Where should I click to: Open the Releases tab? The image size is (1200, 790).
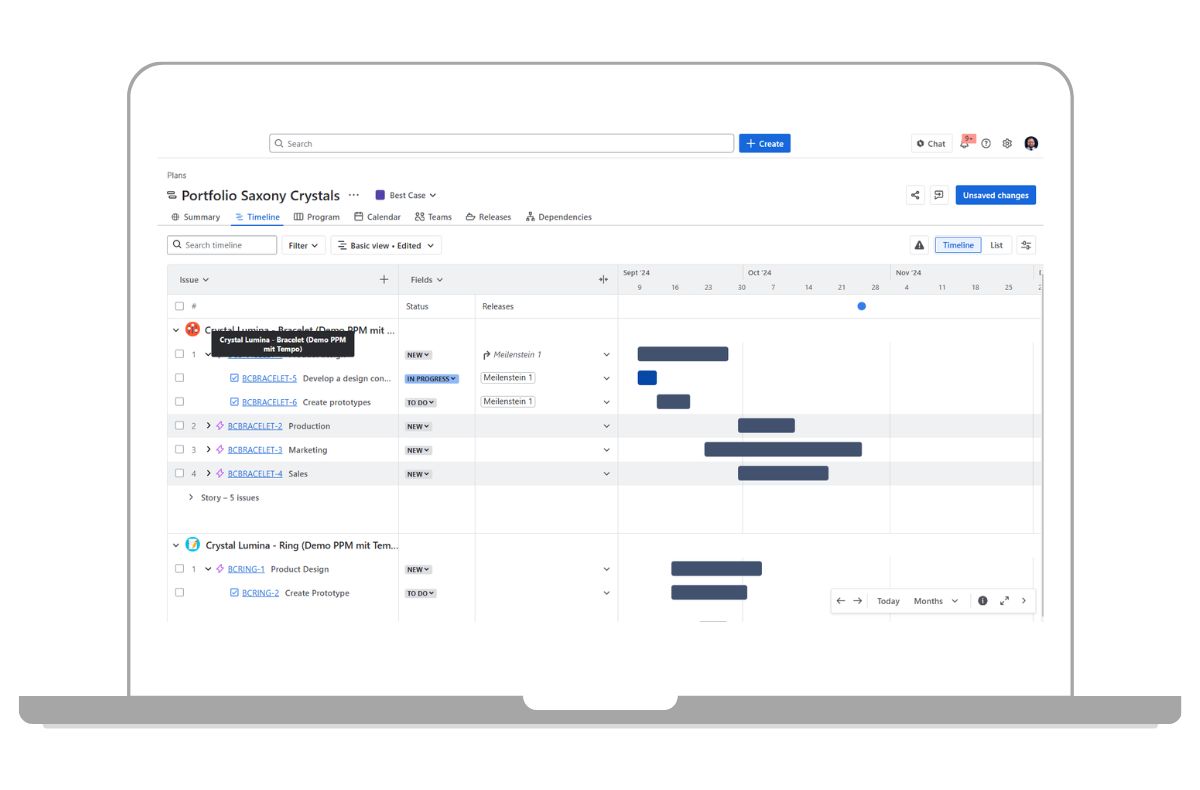click(488, 217)
